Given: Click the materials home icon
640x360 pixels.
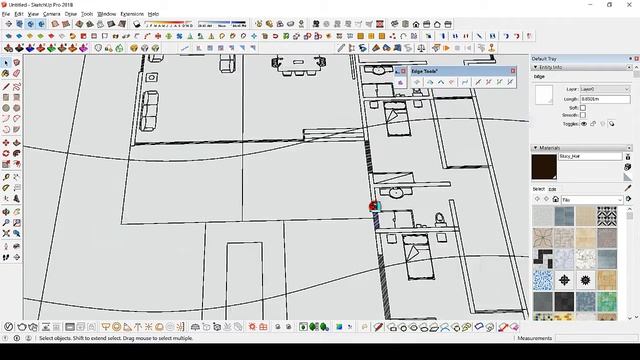Looking at the screenshot, I should tap(556, 199).
